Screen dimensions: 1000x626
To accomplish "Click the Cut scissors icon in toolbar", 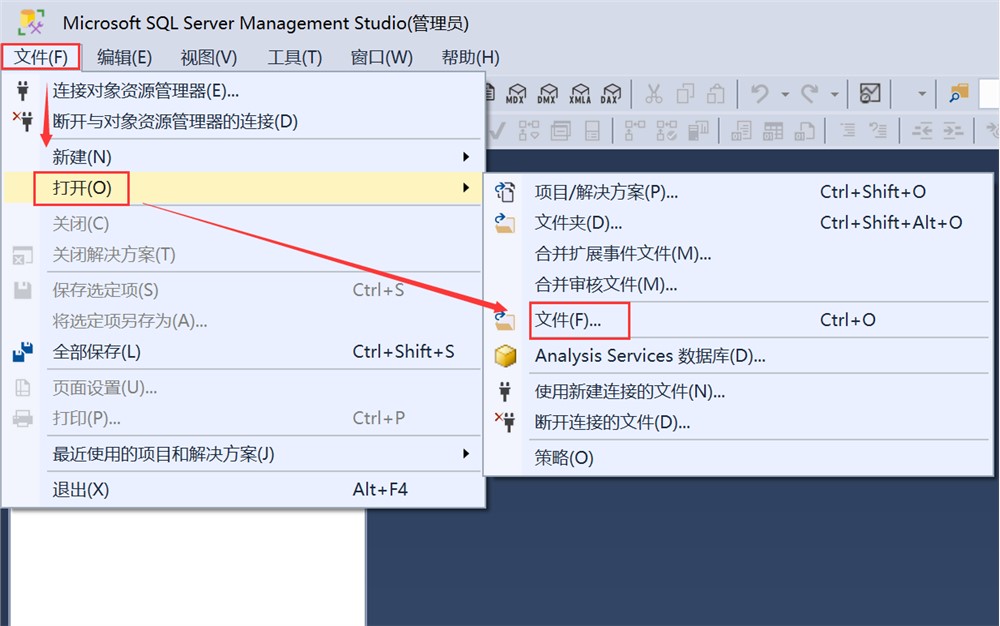I will click(654, 94).
